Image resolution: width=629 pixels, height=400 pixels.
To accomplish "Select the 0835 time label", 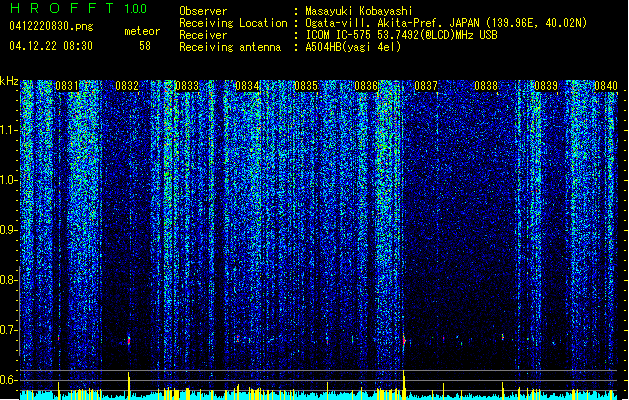I will [306, 86].
